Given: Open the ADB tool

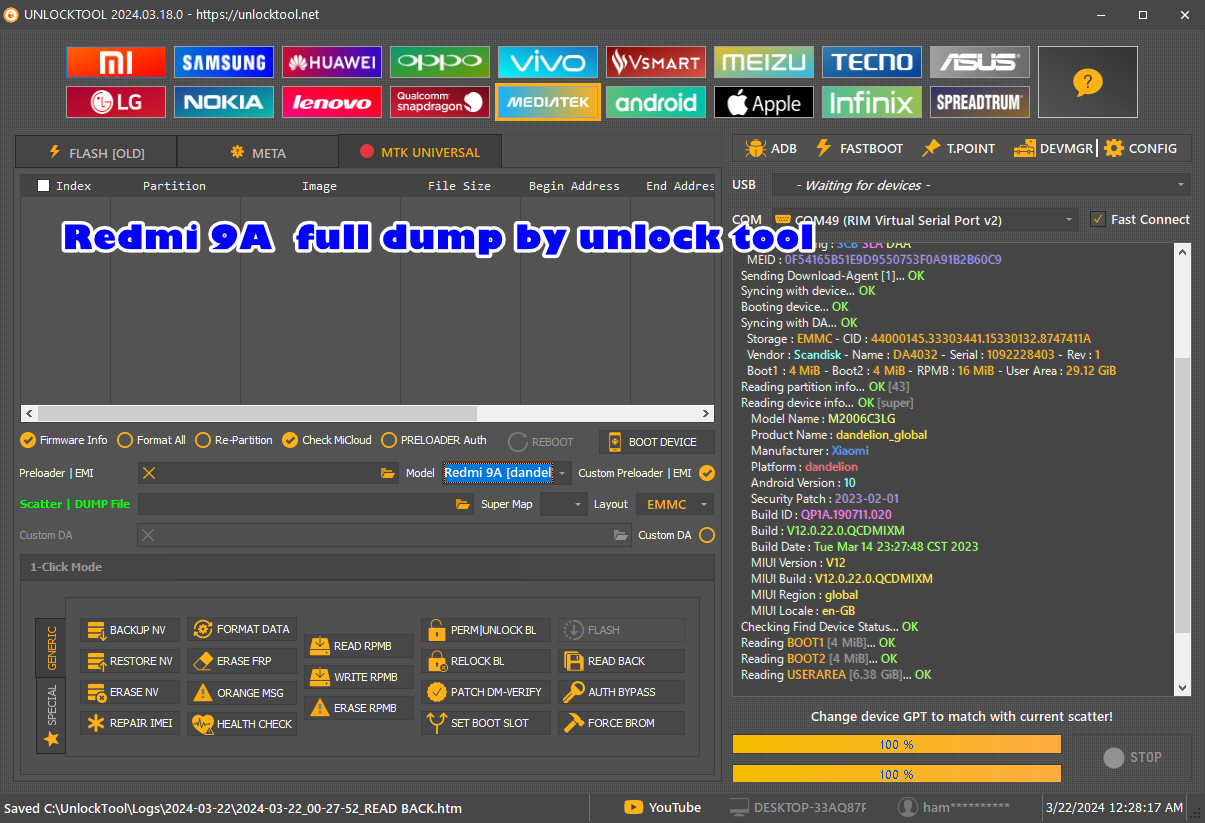Looking at the screenshot, I should click(770, 148).
